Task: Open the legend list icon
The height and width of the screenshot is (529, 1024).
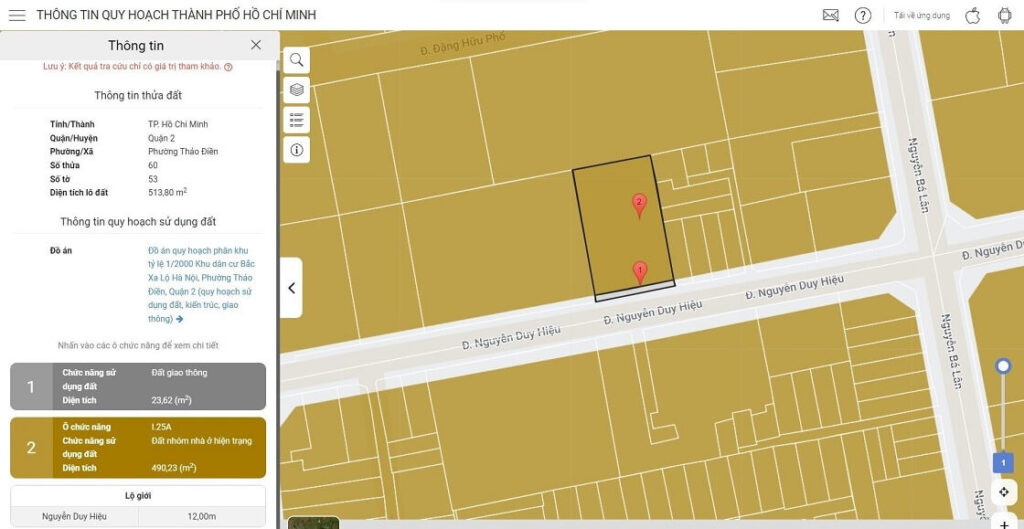Action: [x=297, y=120]
